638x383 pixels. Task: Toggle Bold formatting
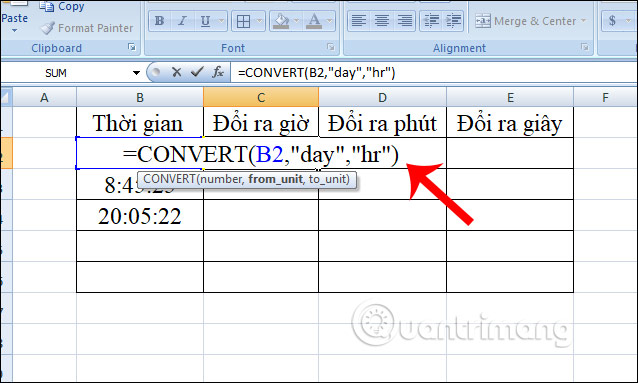[x=160, y=21]
